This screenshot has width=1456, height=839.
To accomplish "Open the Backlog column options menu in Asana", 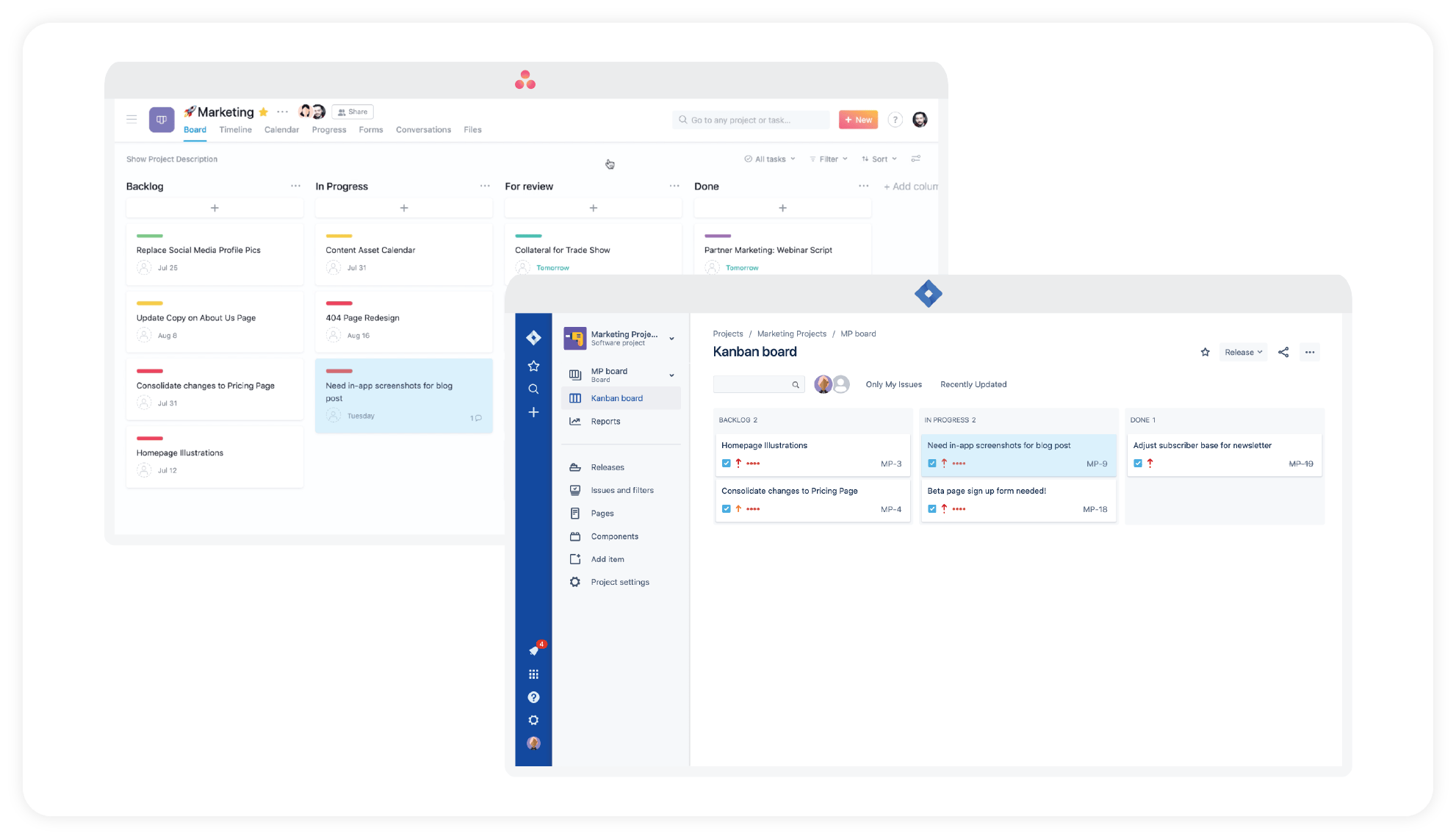I will point(295,186).
